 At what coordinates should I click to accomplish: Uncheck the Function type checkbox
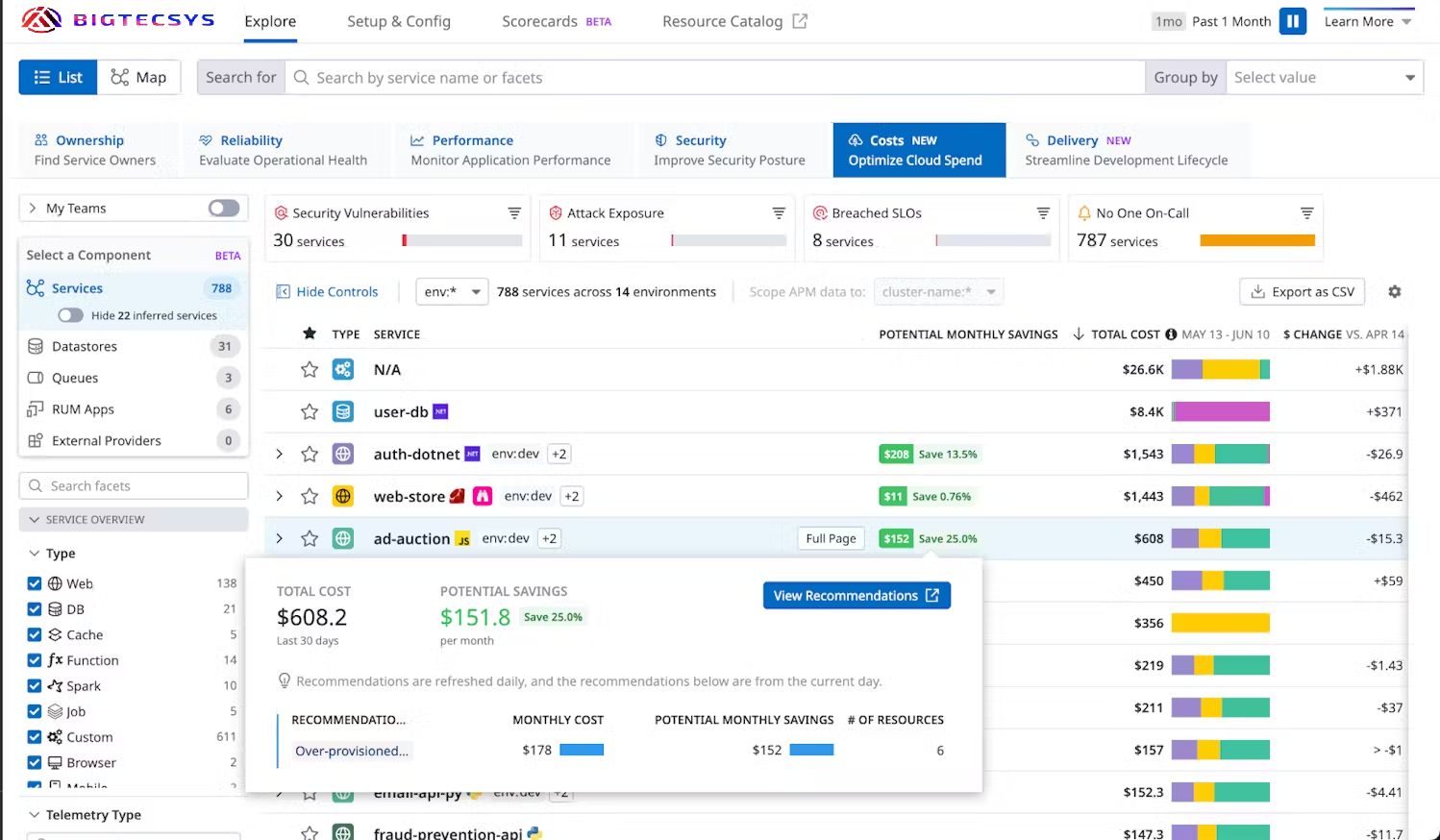tap(35, 660)
